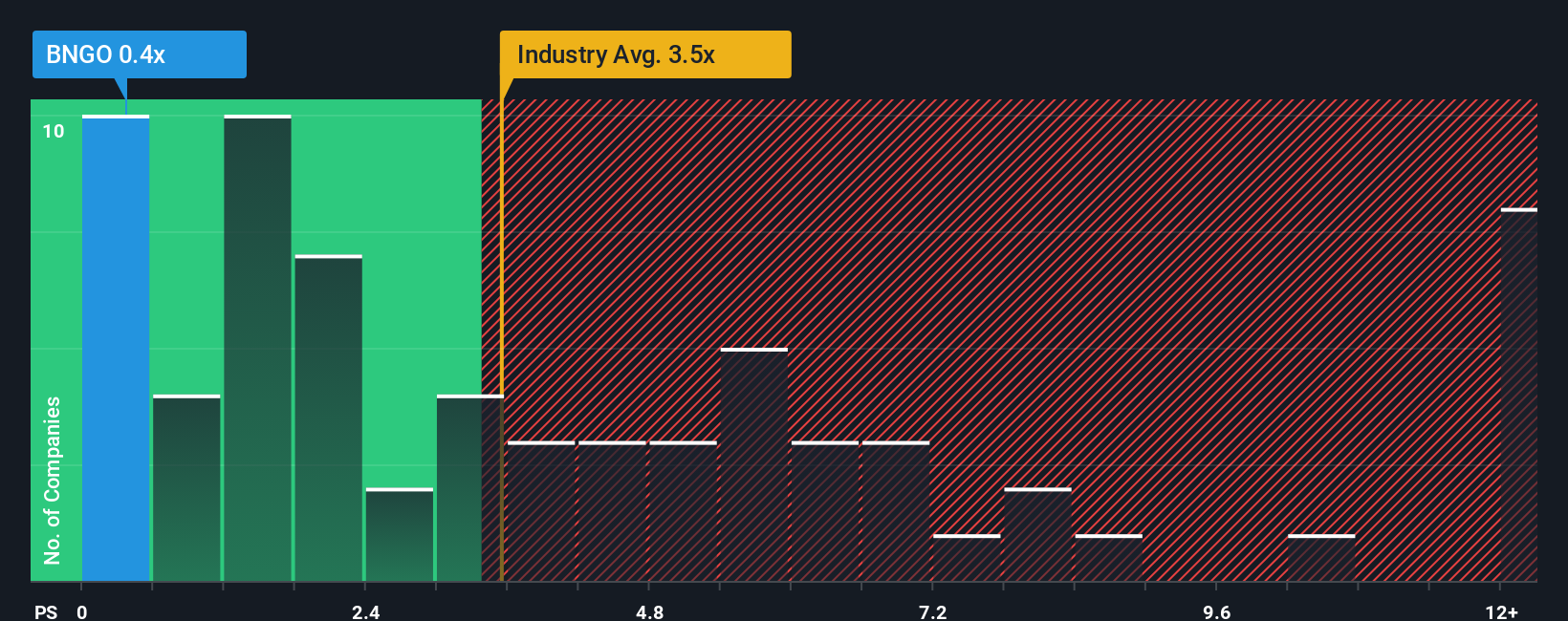Click the Industry Avg. 3.5x label
The width and height of the screenshot is (1568, 621).
tap(645, 54)
